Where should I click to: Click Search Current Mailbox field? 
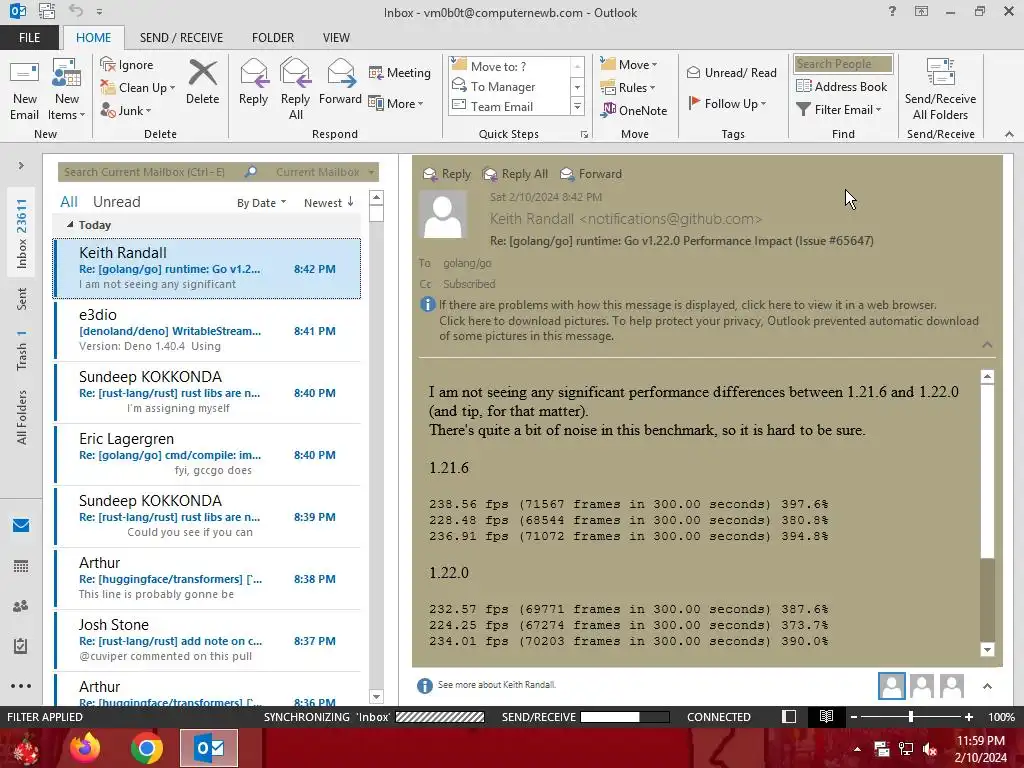coord(150,172)
